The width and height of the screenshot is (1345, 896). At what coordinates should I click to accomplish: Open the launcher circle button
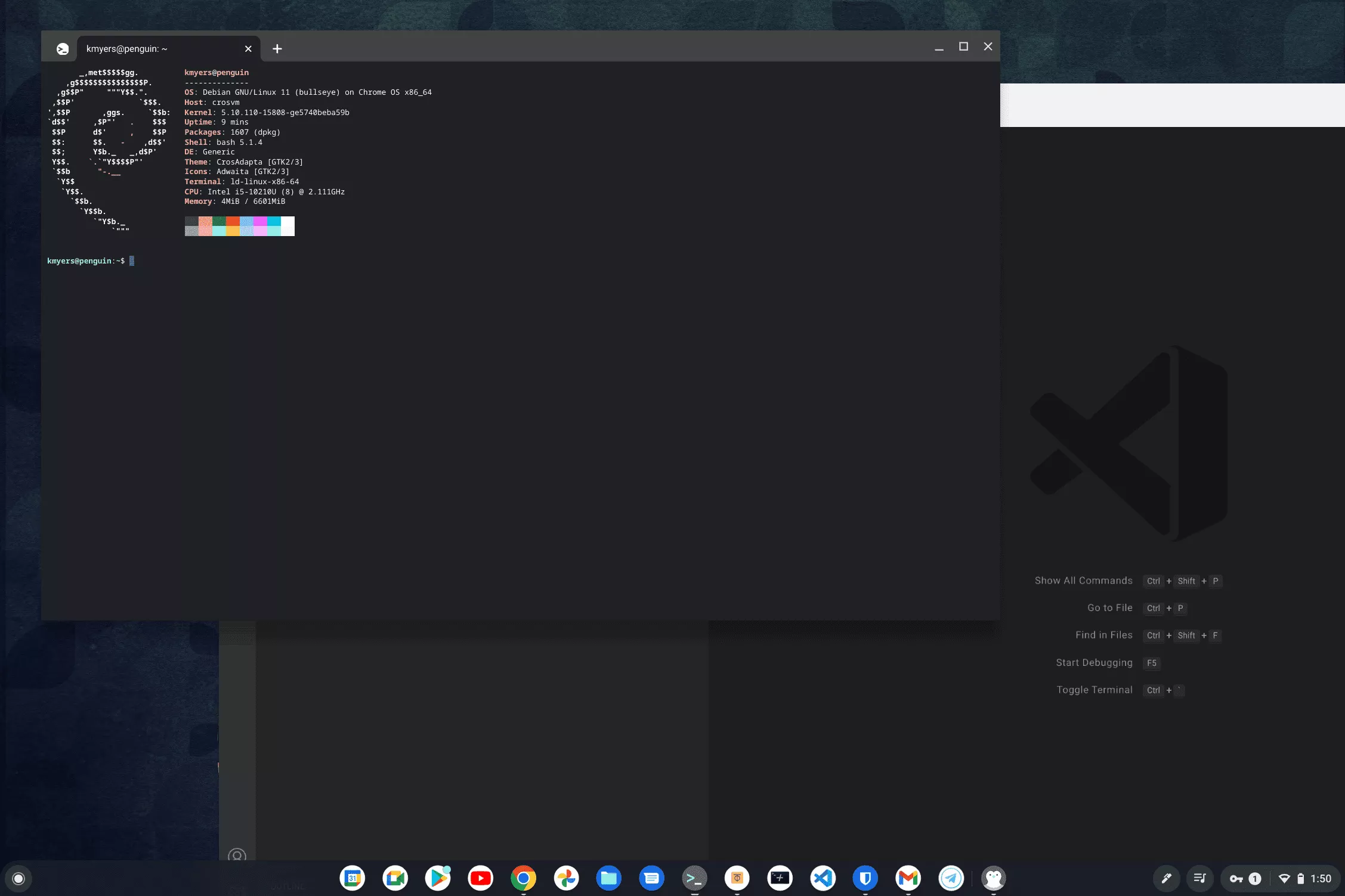[x=18, y=878]
